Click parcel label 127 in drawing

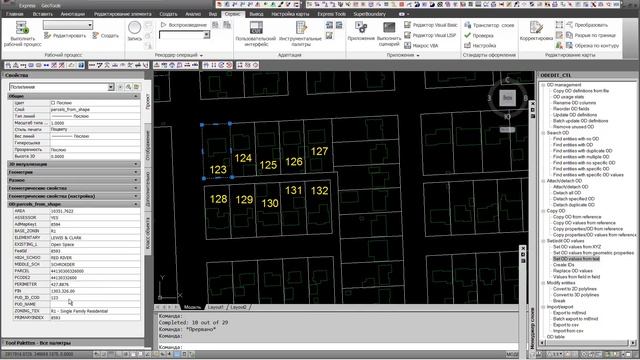[319, 151]
